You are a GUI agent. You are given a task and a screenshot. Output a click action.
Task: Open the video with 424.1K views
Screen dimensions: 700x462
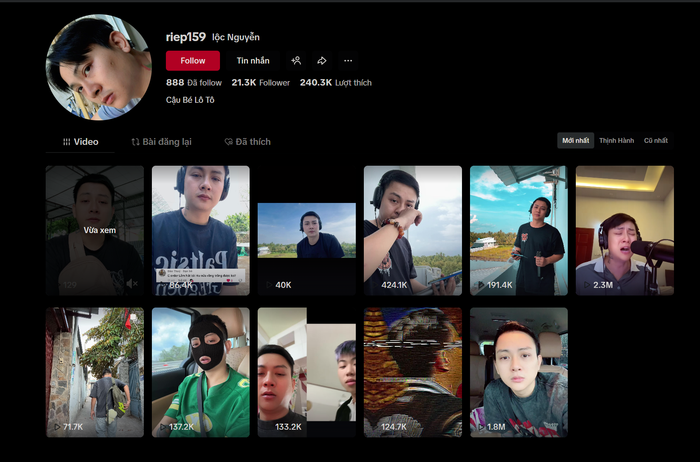pos(412,230)
